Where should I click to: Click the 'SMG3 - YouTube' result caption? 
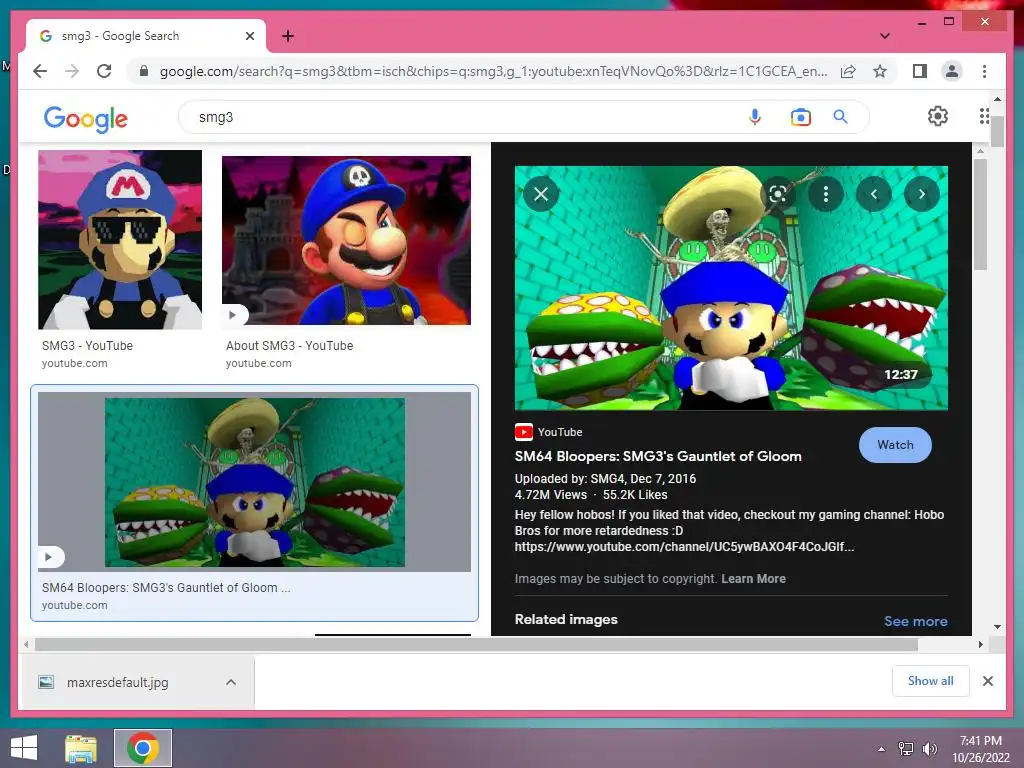pyautogui.click(x=88, y=345)
